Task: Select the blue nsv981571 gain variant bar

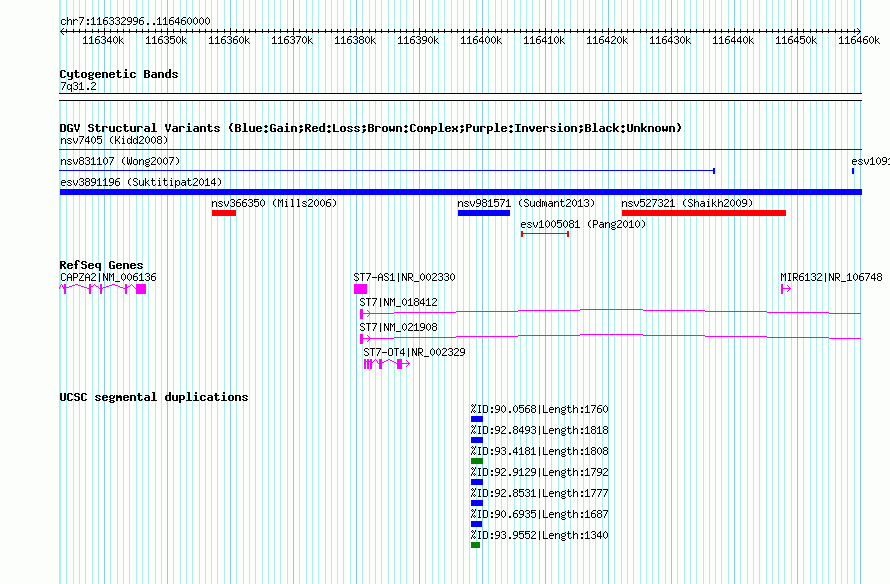Action: point(484,213)
